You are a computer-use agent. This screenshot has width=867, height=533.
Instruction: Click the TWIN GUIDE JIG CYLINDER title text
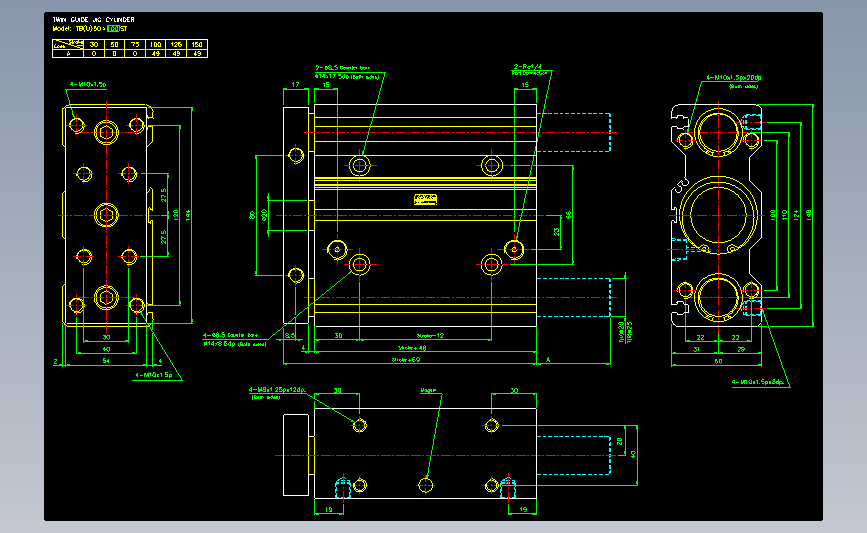pos(93,19)
